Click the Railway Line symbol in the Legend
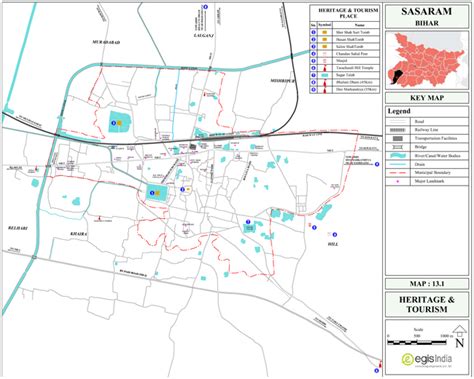 [x=398, y=130]
